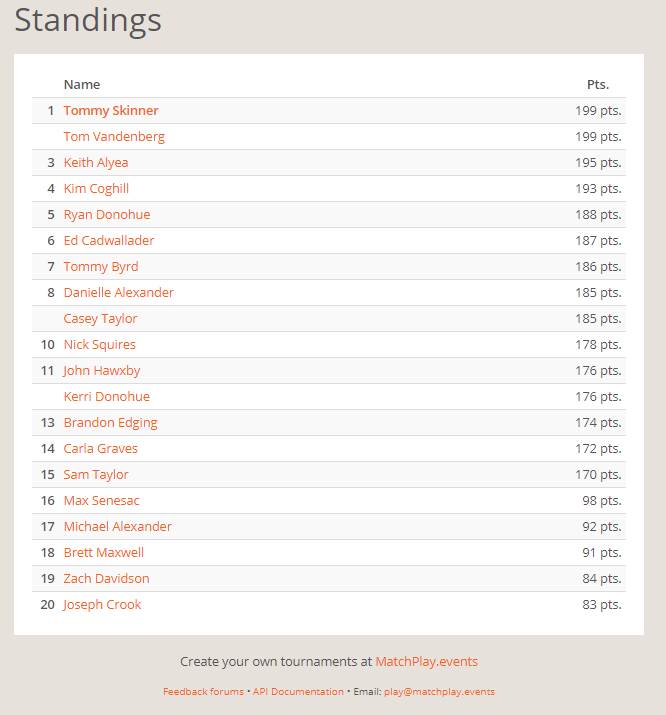Open Tommy Skinner's player page
Screen dimensions: 666x715
111,111
